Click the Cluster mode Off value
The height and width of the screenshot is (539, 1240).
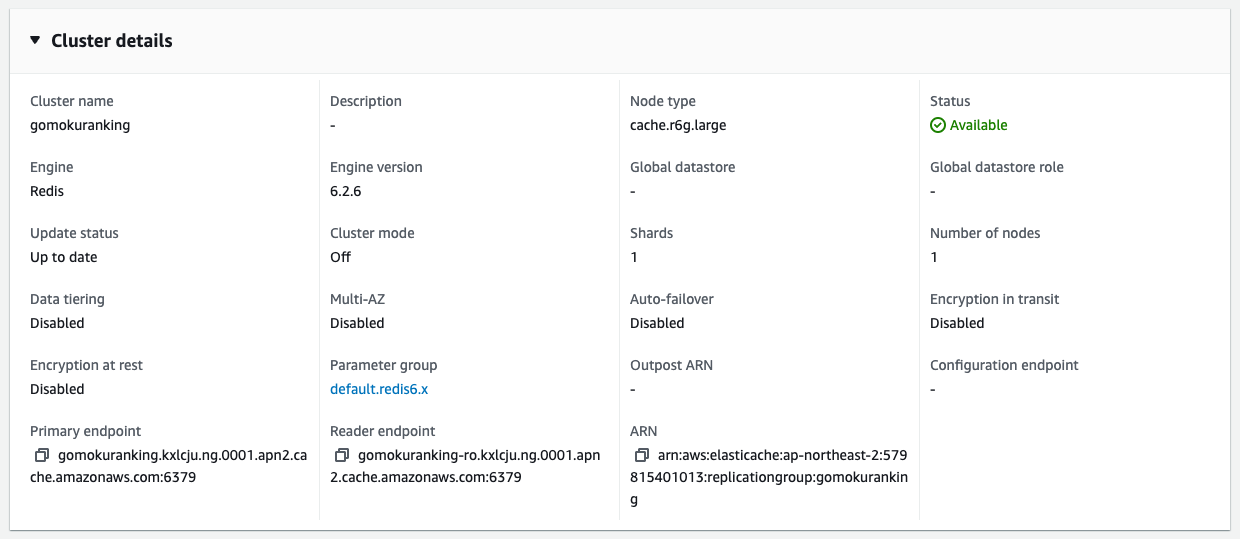(x=341, y=257)
